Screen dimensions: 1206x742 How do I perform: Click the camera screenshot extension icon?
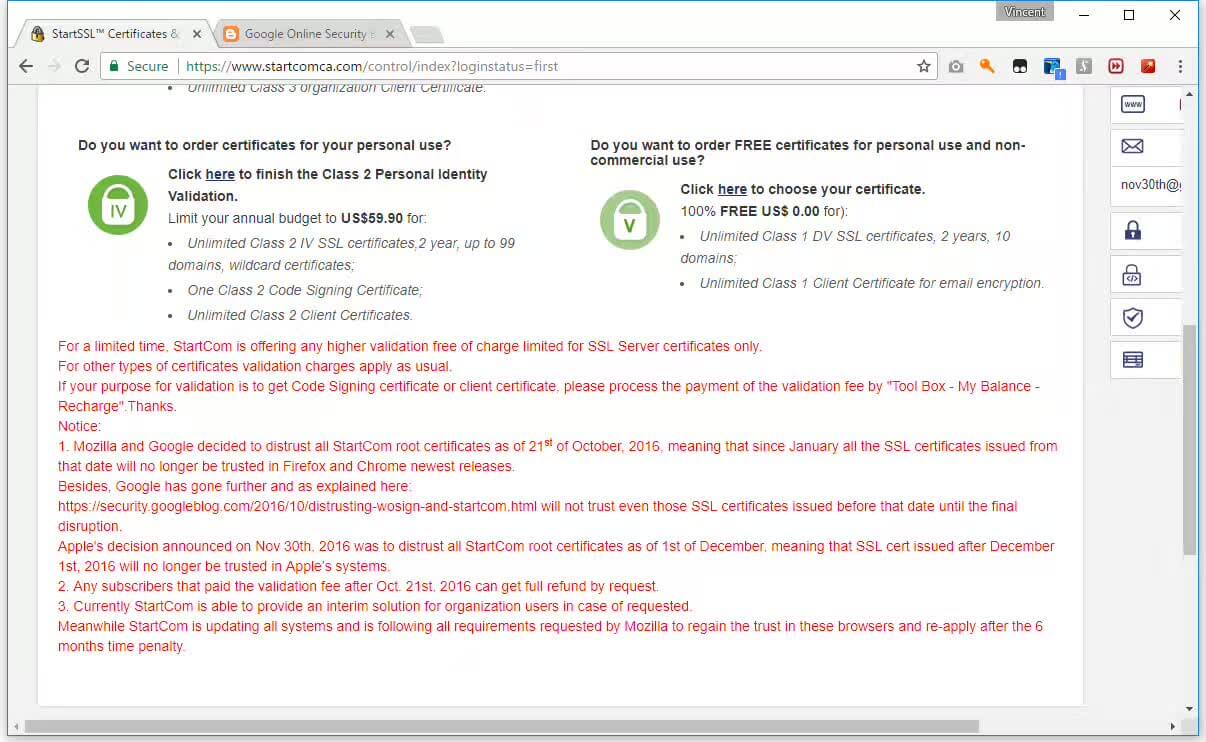956,66
